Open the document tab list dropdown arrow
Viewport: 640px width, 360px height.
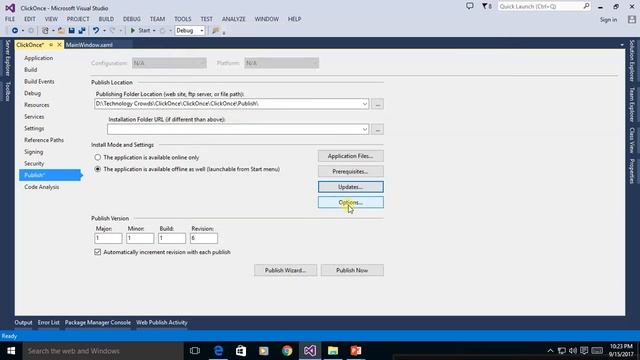pyautogui.click(x=622, y=45)
